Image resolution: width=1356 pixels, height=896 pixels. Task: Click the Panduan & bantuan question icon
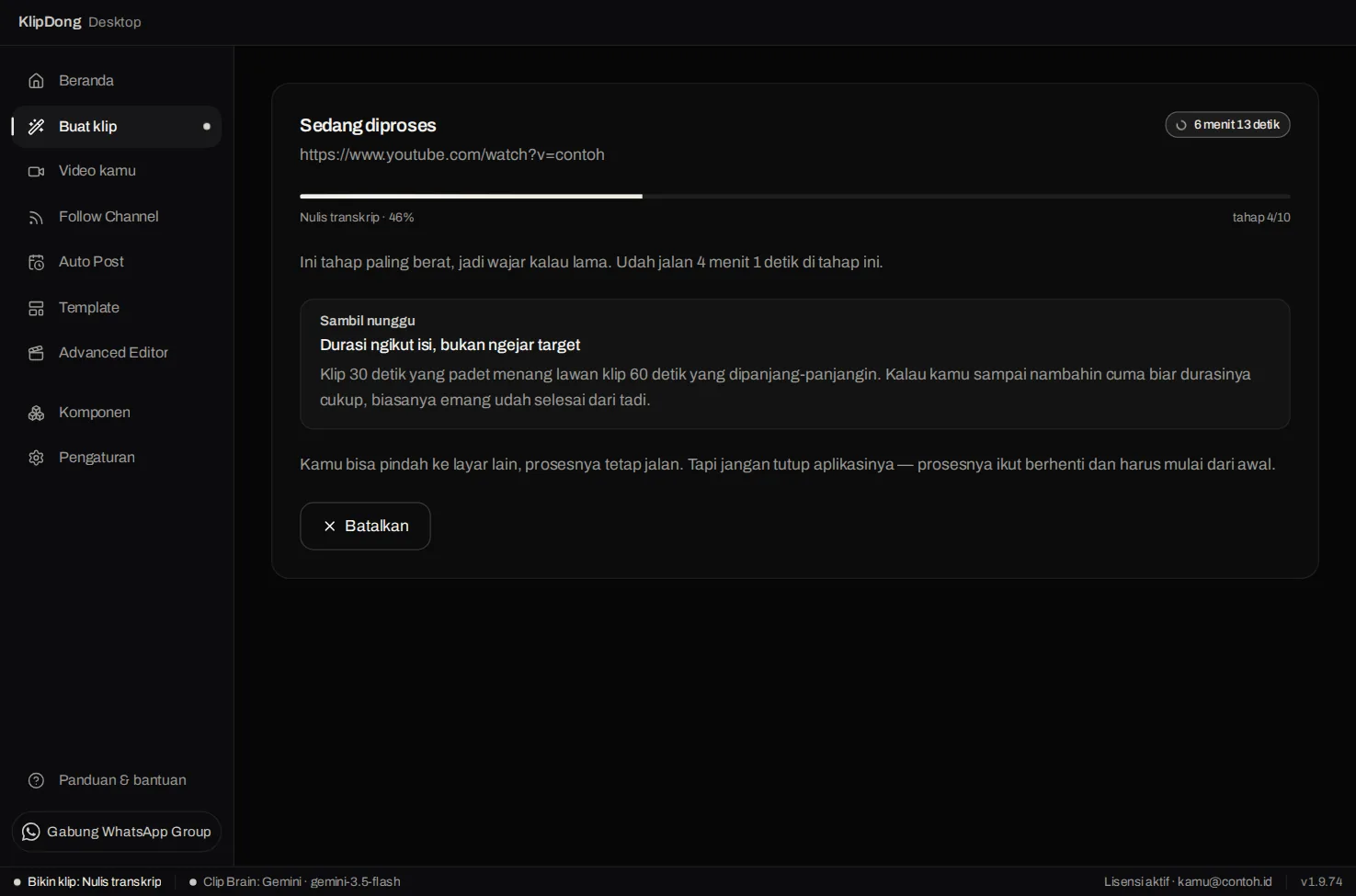tap(36, 780)
